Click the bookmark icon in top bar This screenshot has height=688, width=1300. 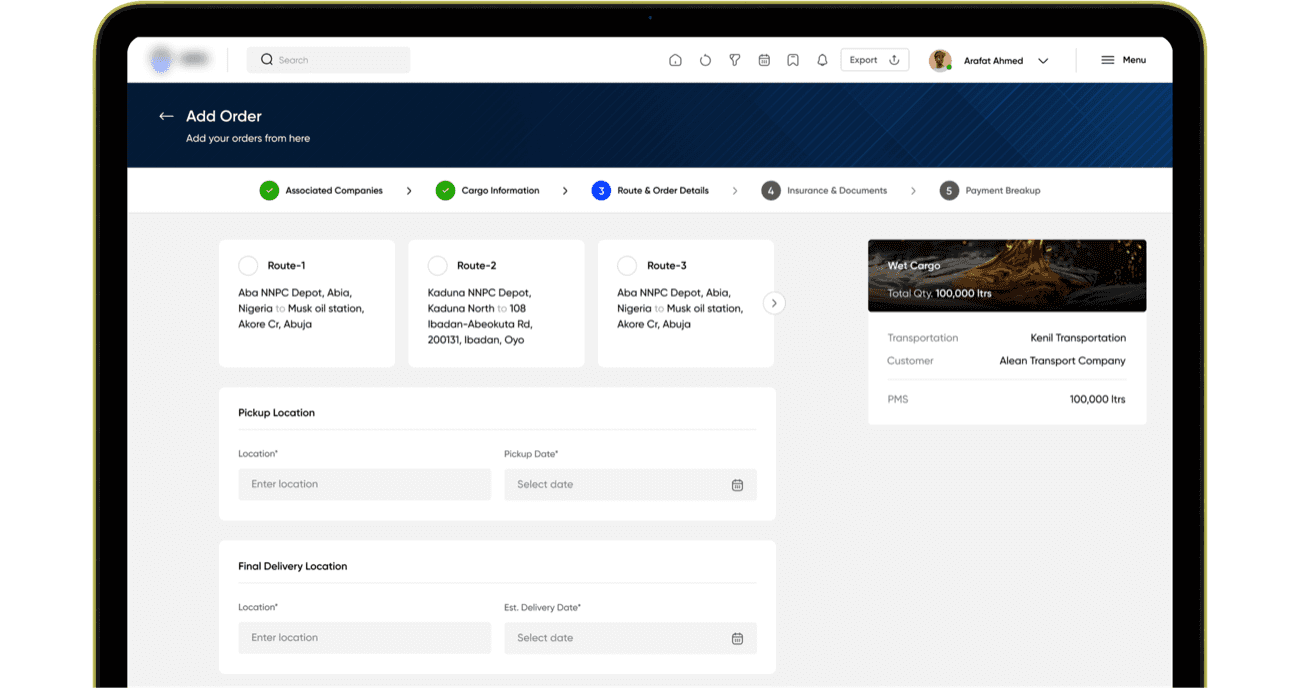tap(793, 60)
